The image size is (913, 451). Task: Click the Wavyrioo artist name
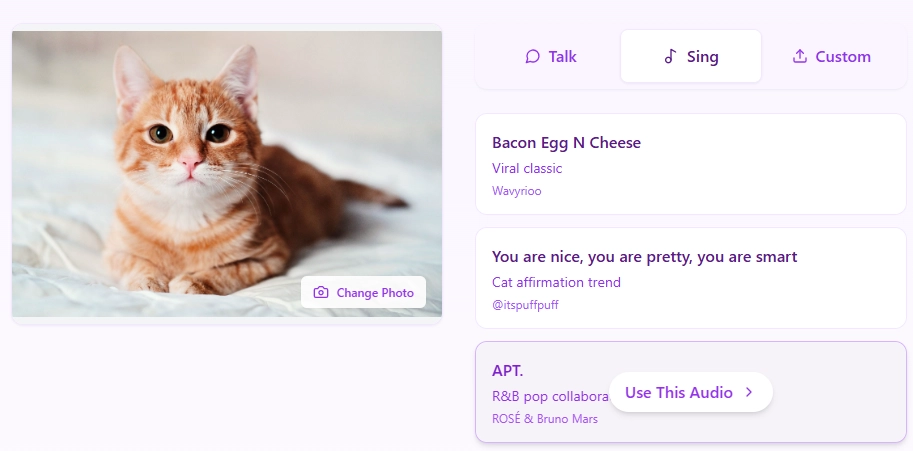517,190
